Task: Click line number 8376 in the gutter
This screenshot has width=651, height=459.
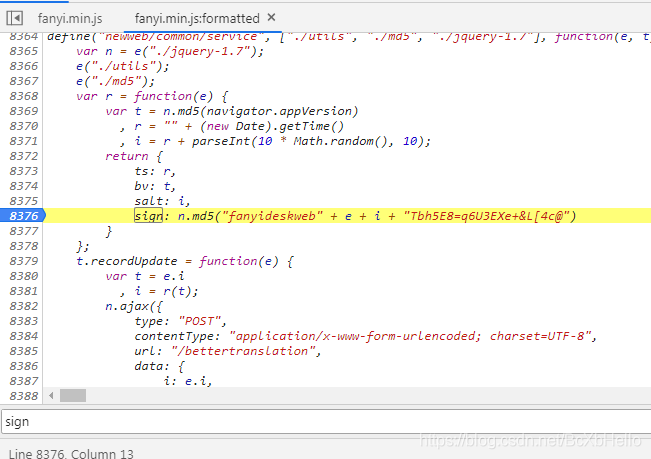Action: (24, 216)
